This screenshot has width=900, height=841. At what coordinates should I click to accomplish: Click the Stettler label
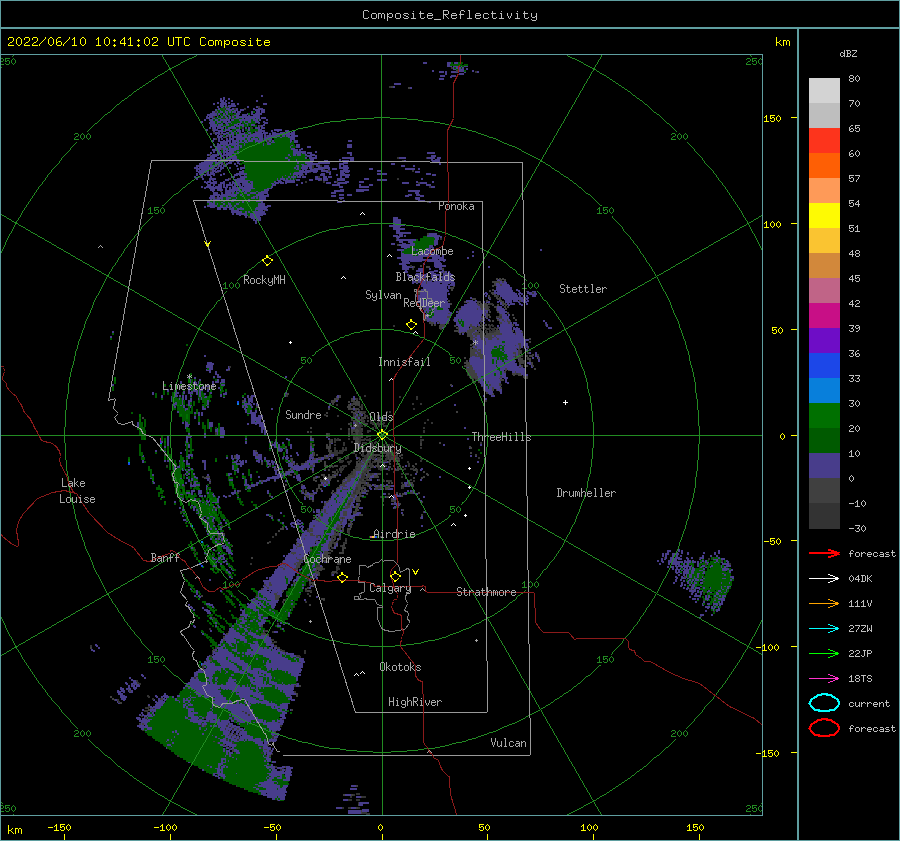pyautogui.click(x=583, y=289)
